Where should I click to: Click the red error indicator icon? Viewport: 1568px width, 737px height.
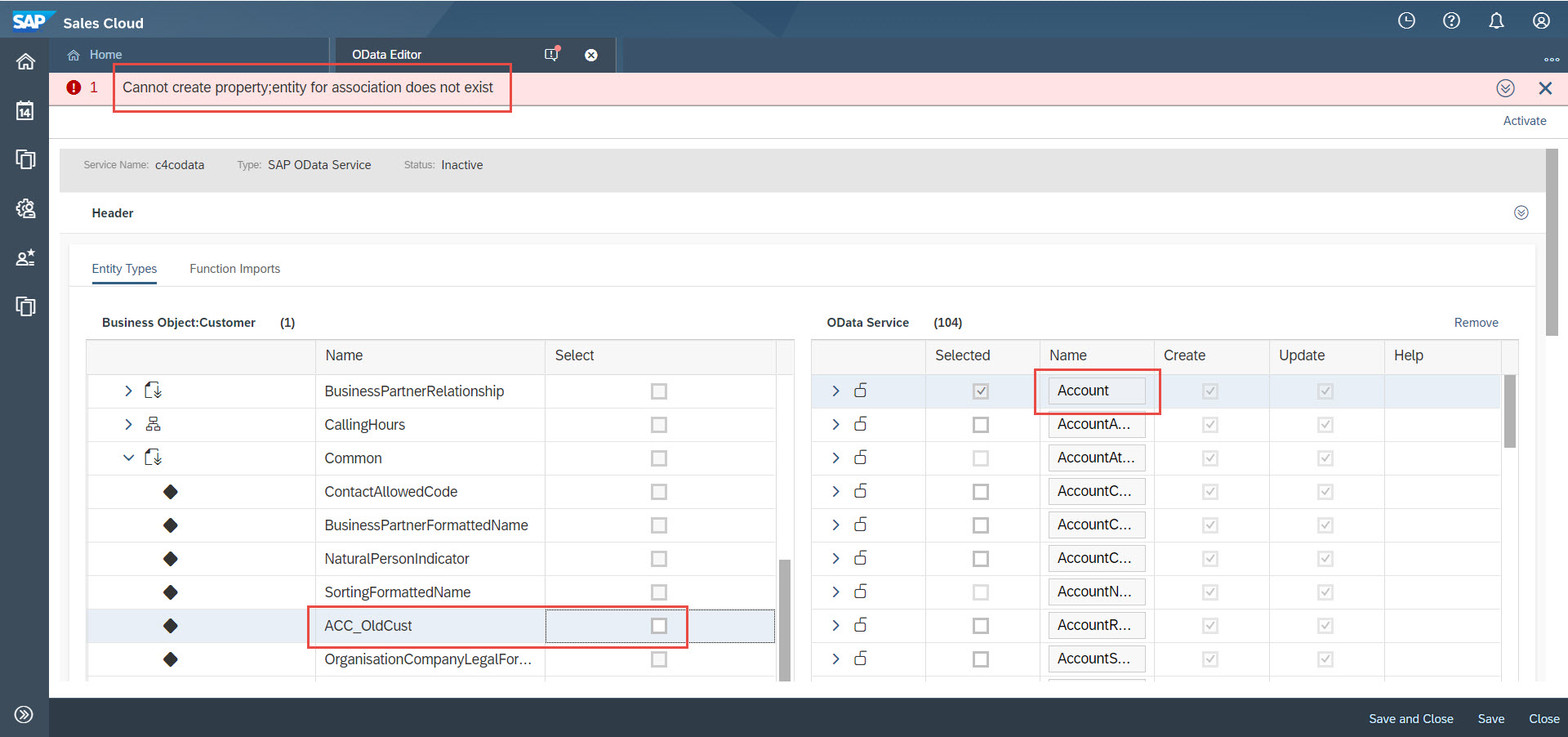[74, 87]
